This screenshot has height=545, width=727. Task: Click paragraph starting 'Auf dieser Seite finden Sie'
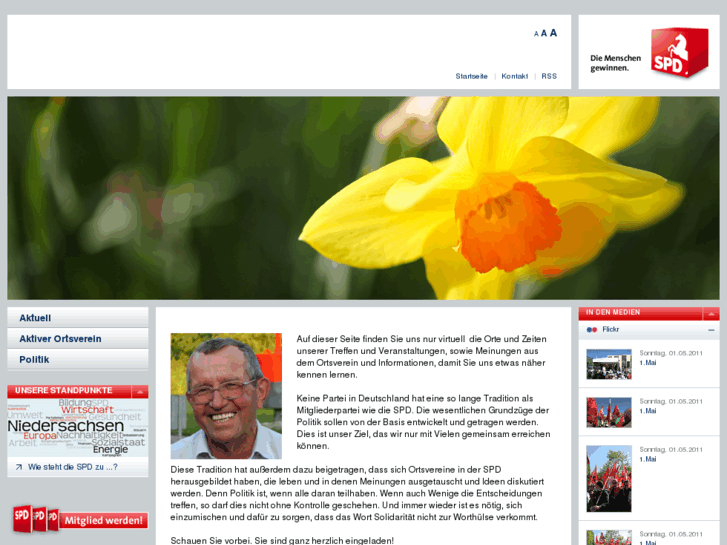click(x=421, y=357)
